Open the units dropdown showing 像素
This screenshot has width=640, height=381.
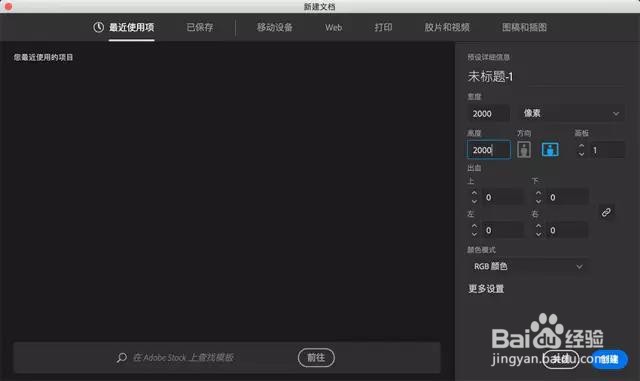coord(571,113)
